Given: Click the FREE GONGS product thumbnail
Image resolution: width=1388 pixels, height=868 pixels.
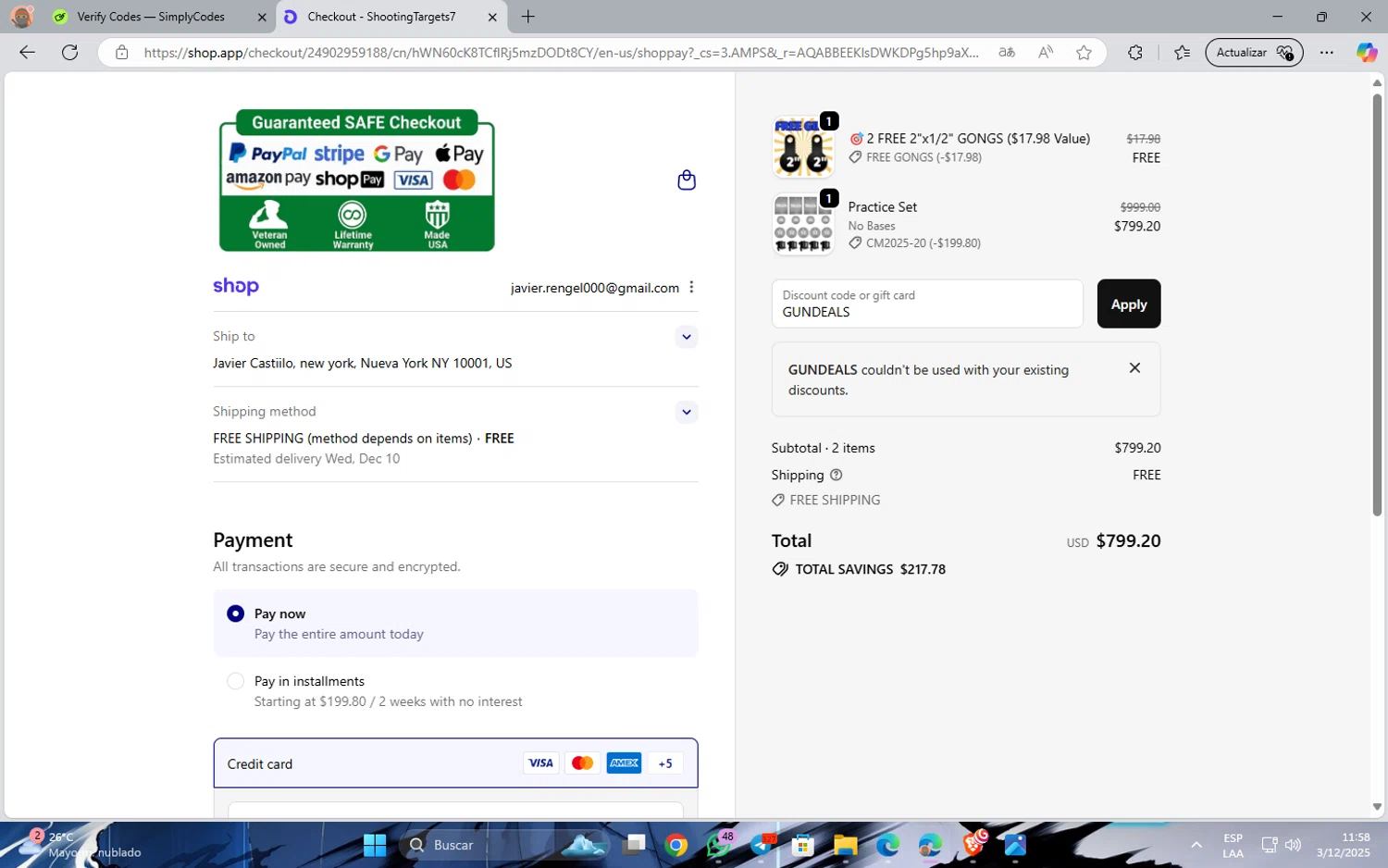Looking at the screenshot, I should point(803,147).
